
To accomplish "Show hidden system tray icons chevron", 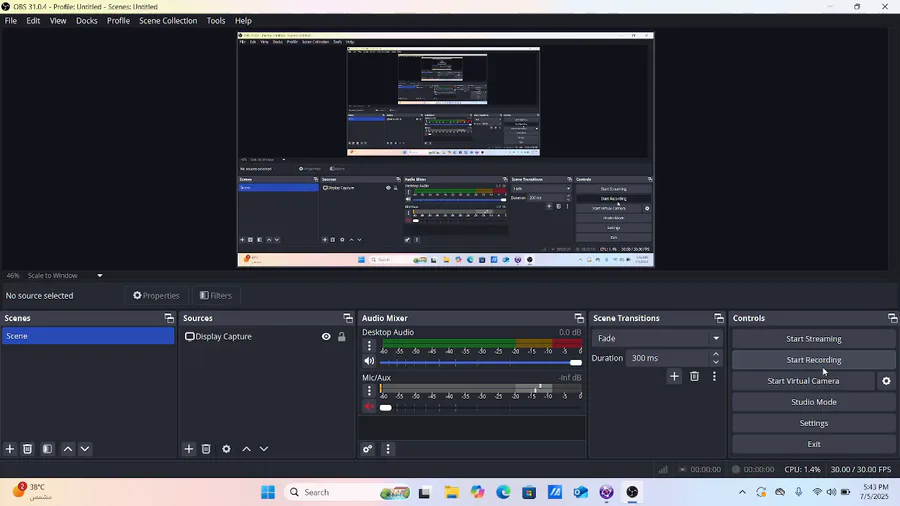I will [742, 492].
